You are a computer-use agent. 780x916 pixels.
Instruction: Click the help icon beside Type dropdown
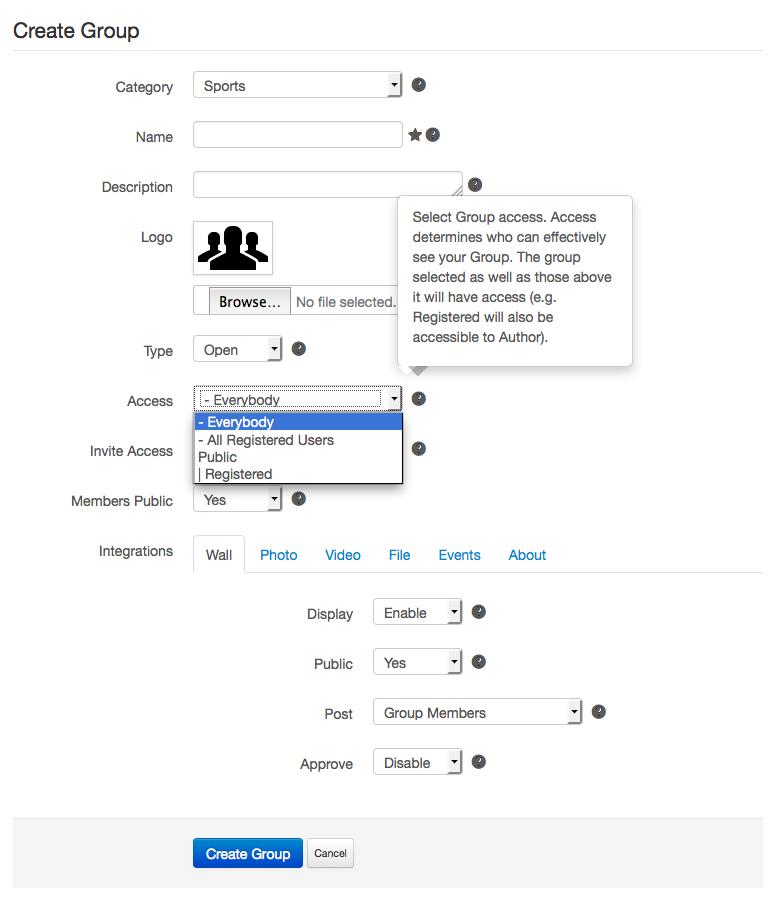[x=299, y=349]
